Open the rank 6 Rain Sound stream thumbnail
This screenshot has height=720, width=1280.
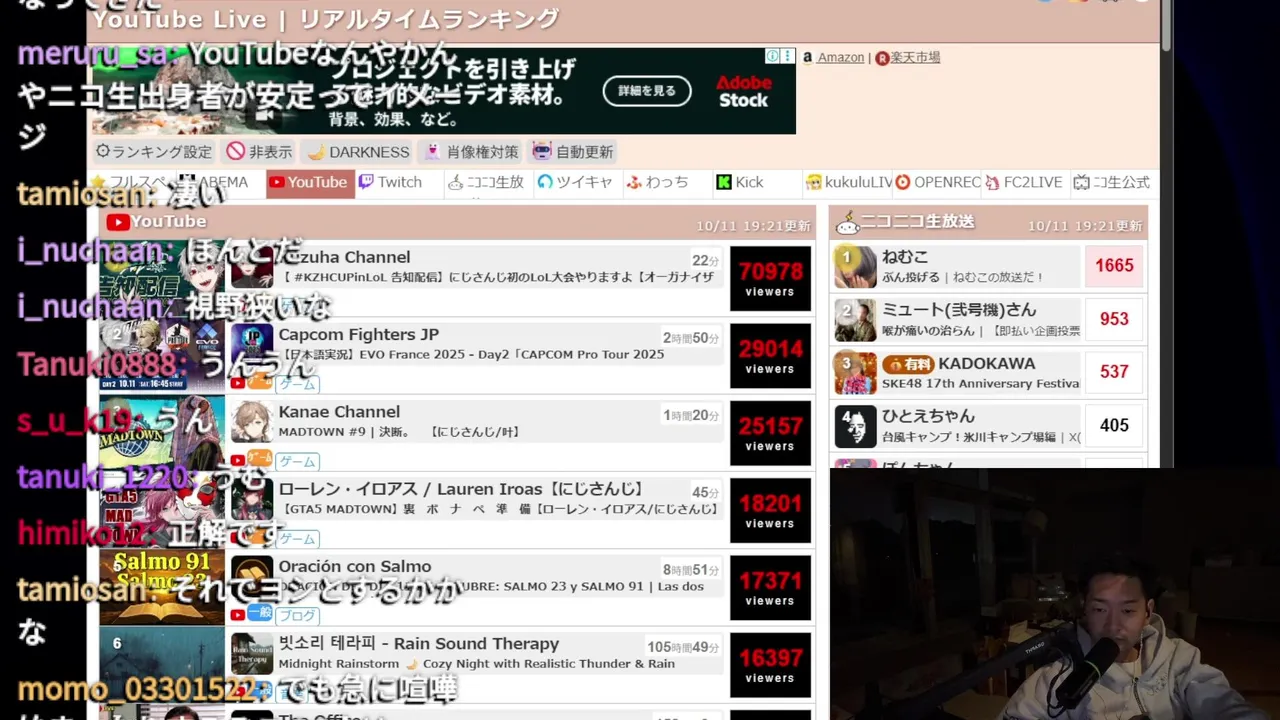point(162,664)
